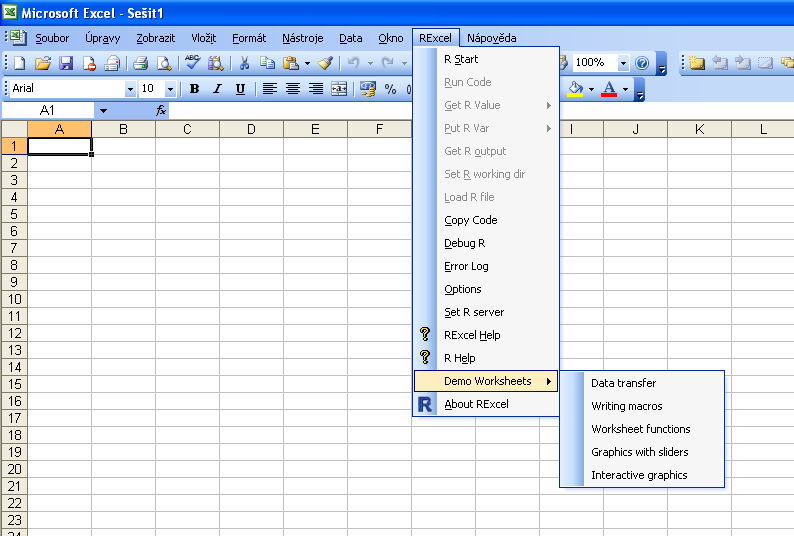Toggle underline formatting
794x536 pixels.
coord(241,89)
